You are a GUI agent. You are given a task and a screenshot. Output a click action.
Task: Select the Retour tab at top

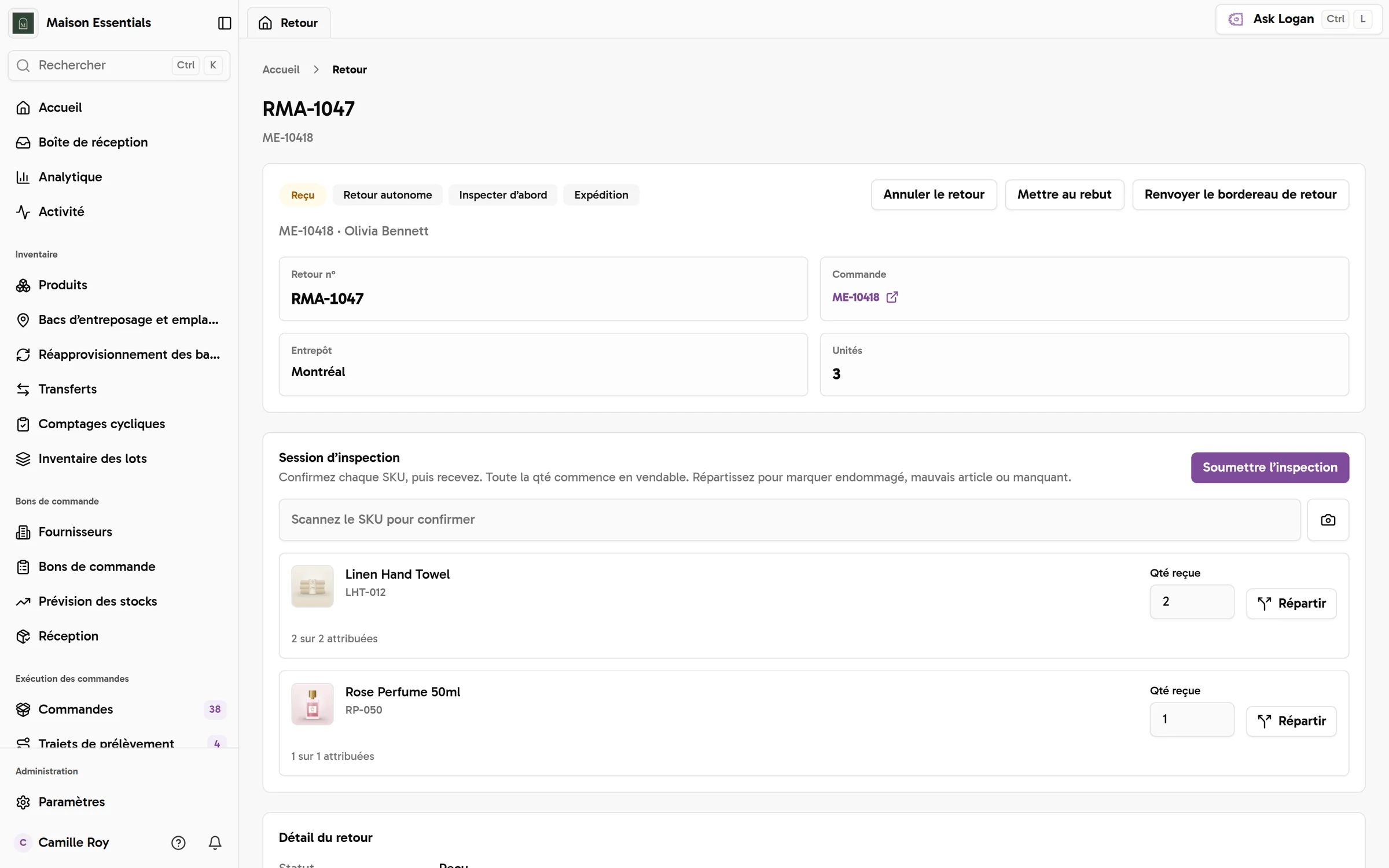click(289, 23)
